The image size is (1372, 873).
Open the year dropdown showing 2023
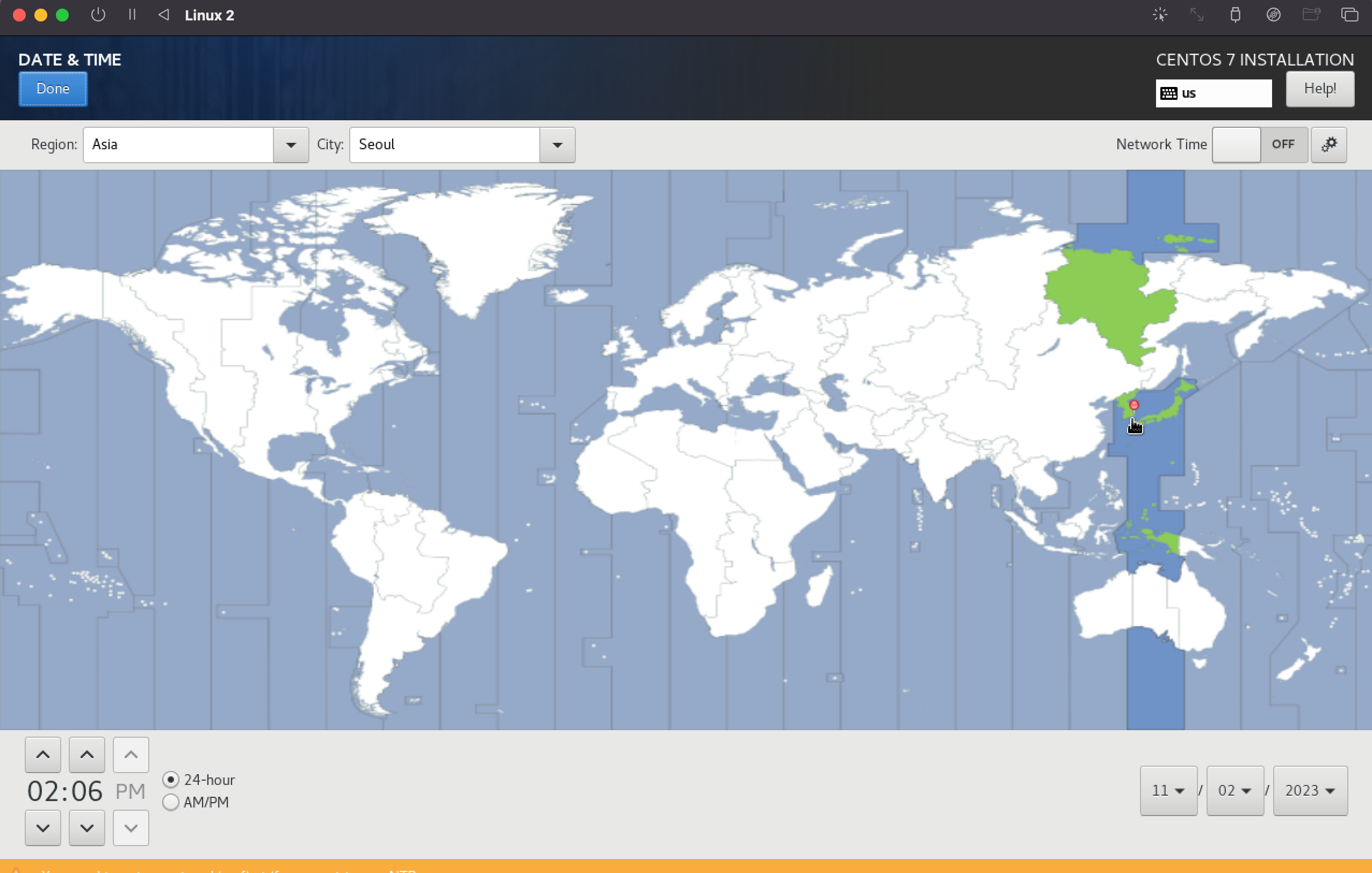[1310, 790]
